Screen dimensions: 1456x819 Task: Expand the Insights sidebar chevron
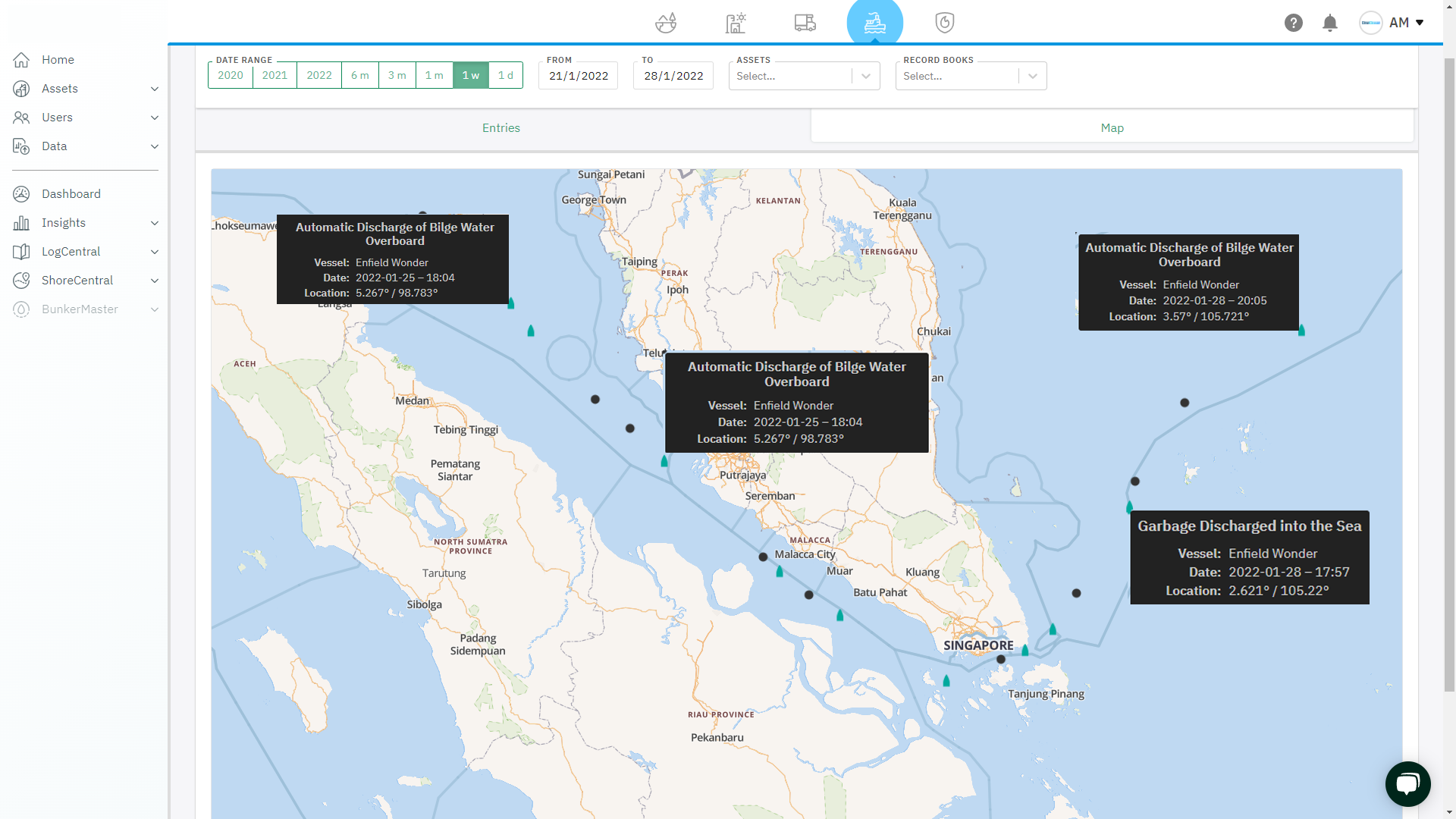click(x=155, y=223)
